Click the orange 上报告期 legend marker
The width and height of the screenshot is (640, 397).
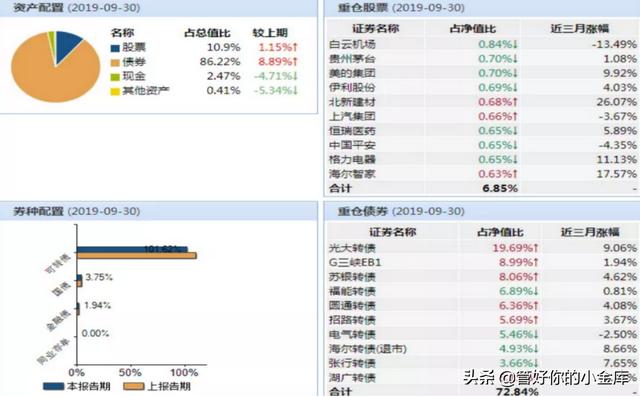pyautogui.click(x=133, y=386)
